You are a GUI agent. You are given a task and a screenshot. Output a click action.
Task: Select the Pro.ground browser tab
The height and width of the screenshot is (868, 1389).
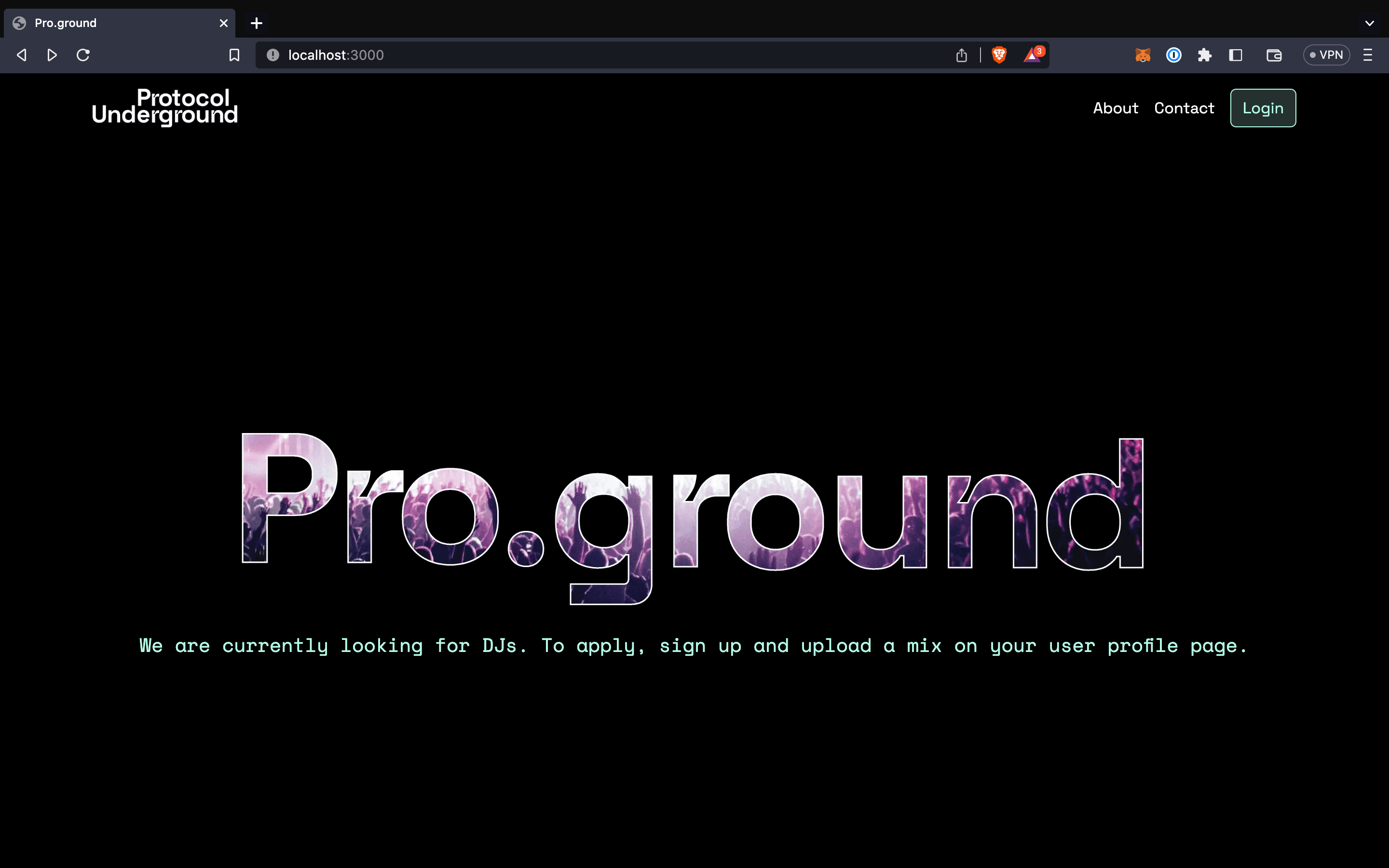click(x=115, y=23)
